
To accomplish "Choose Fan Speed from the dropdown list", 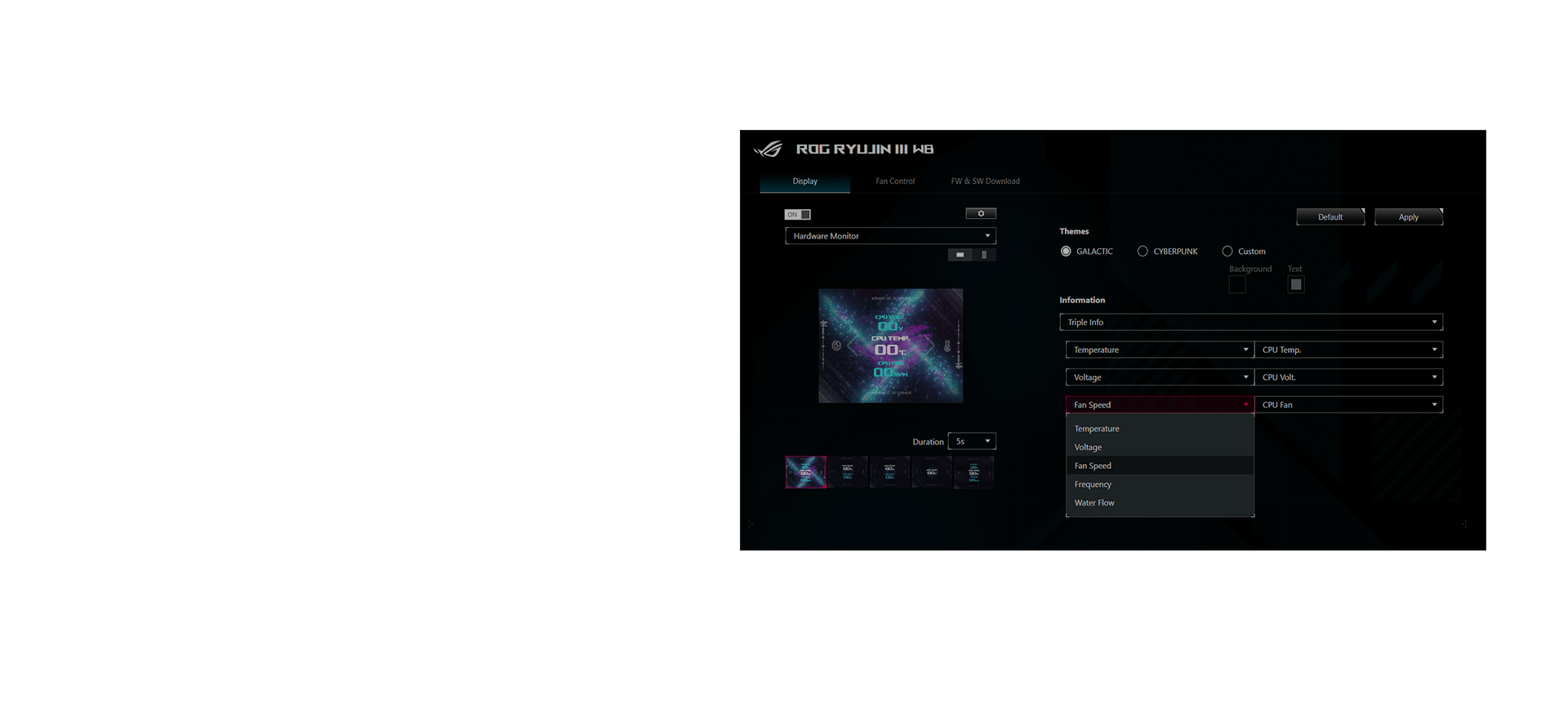I will (x=1160, y=466).
